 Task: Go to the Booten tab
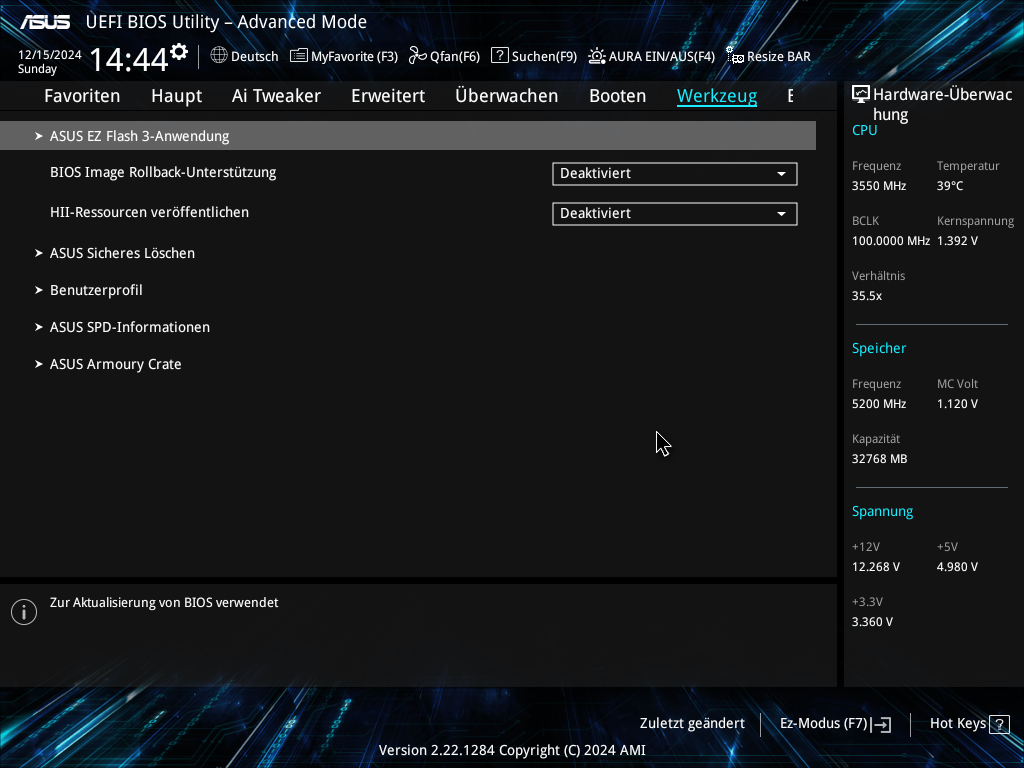pyautogui.click(x=618, y=96)
